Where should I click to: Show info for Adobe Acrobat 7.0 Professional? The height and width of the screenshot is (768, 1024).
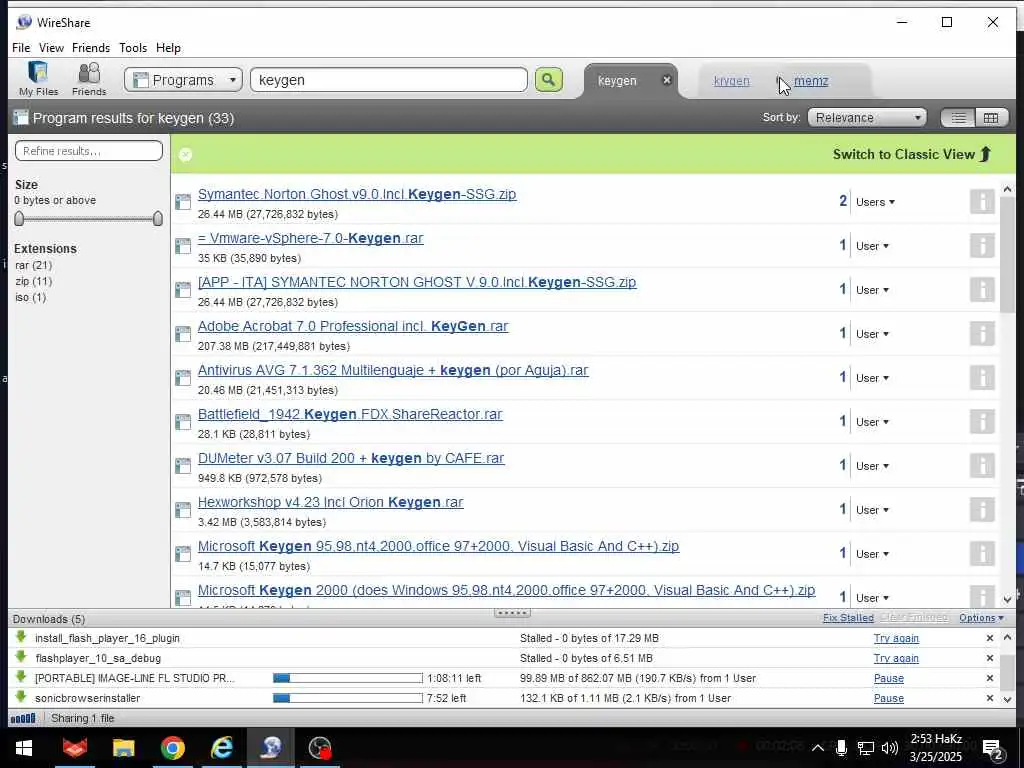tap(982, 333)
